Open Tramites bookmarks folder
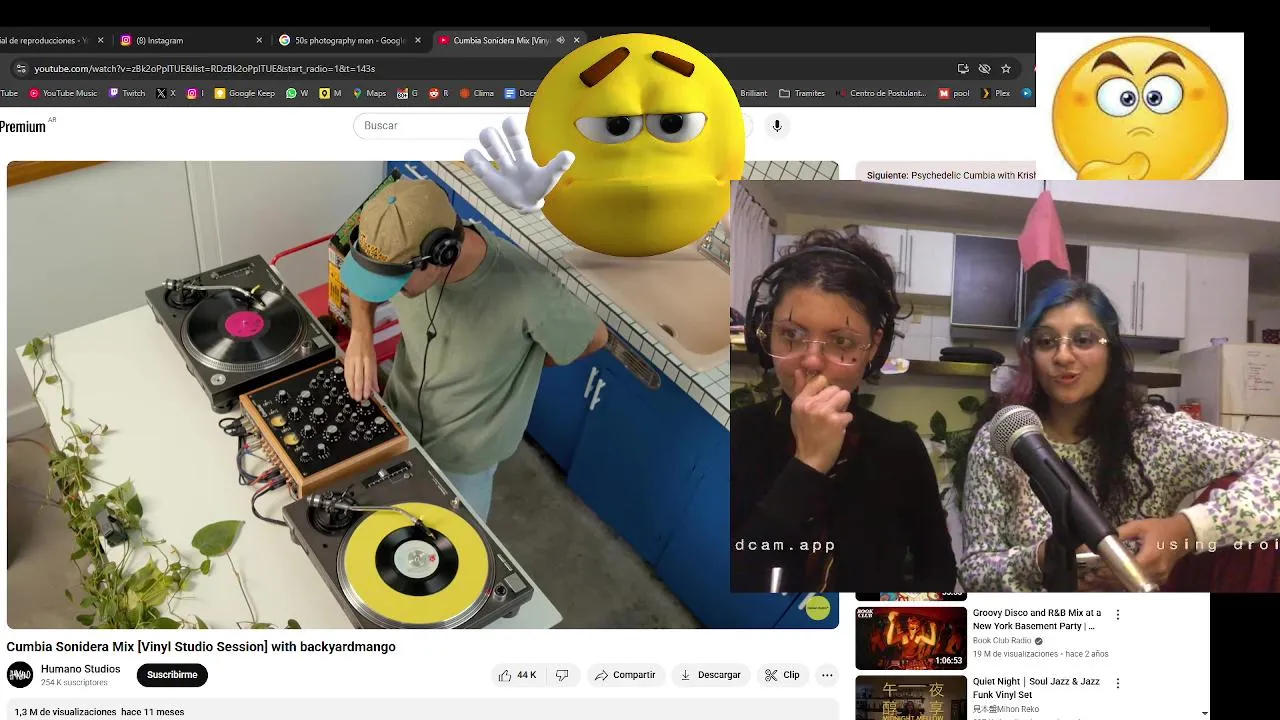Image resolution: width=1280 pixels, height=720 pixels. [x=802, y=93]
